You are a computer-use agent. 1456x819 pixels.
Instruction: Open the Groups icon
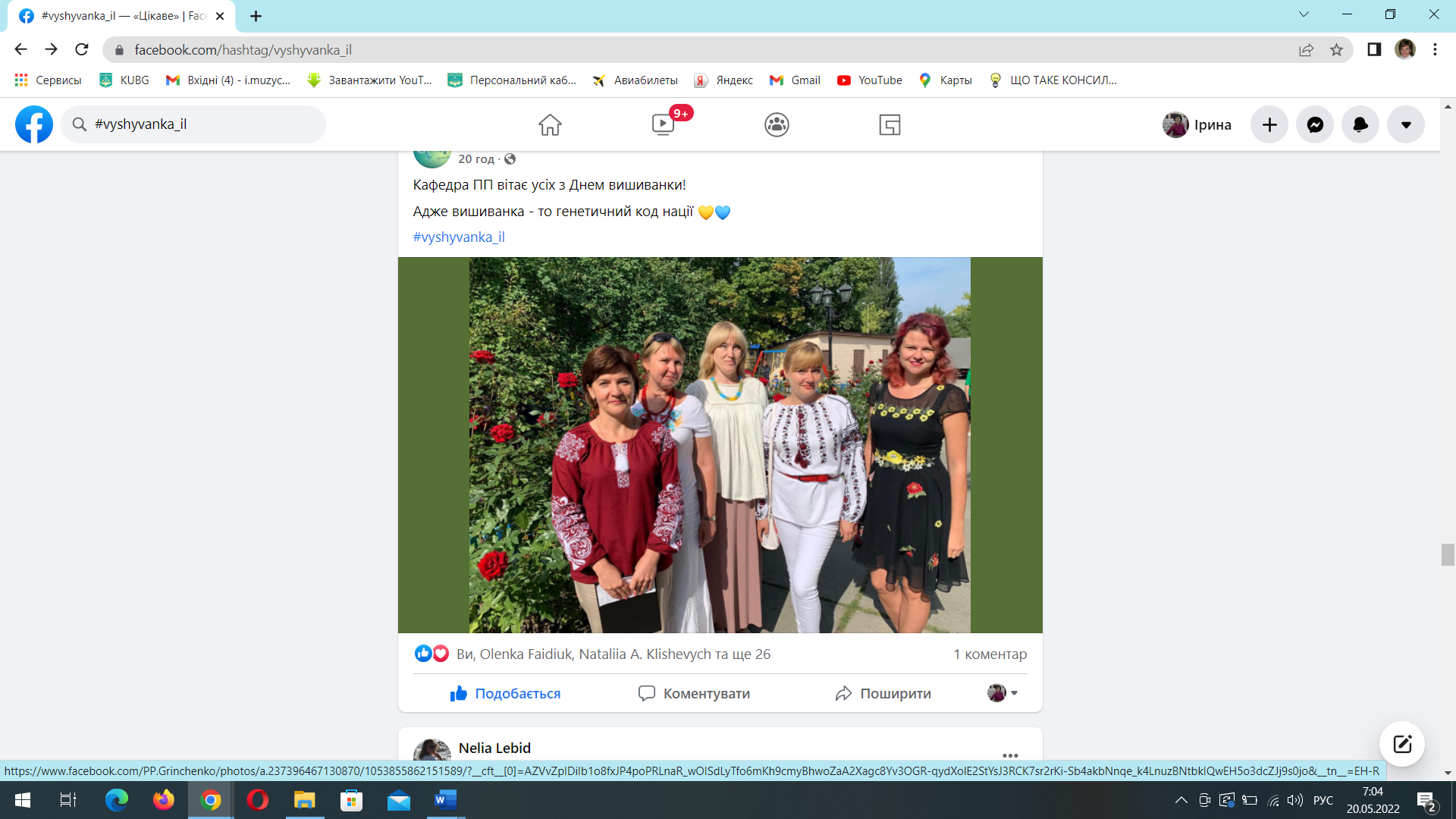(x=777, y=124)
